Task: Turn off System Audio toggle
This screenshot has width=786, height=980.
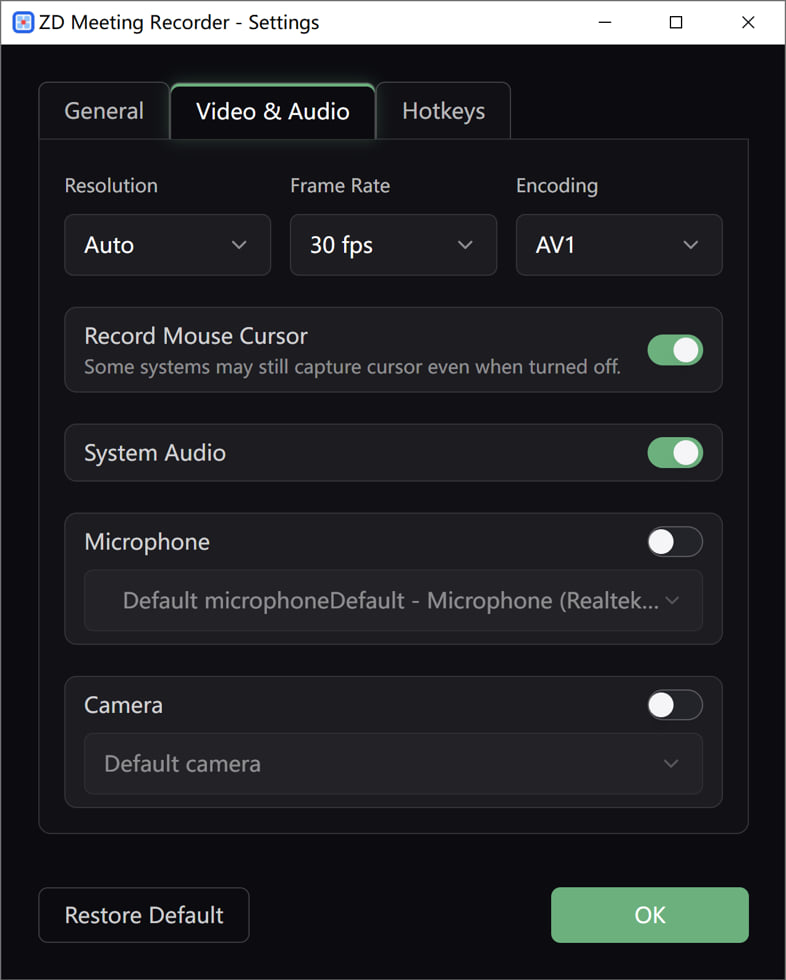Action: click(675, 453)
